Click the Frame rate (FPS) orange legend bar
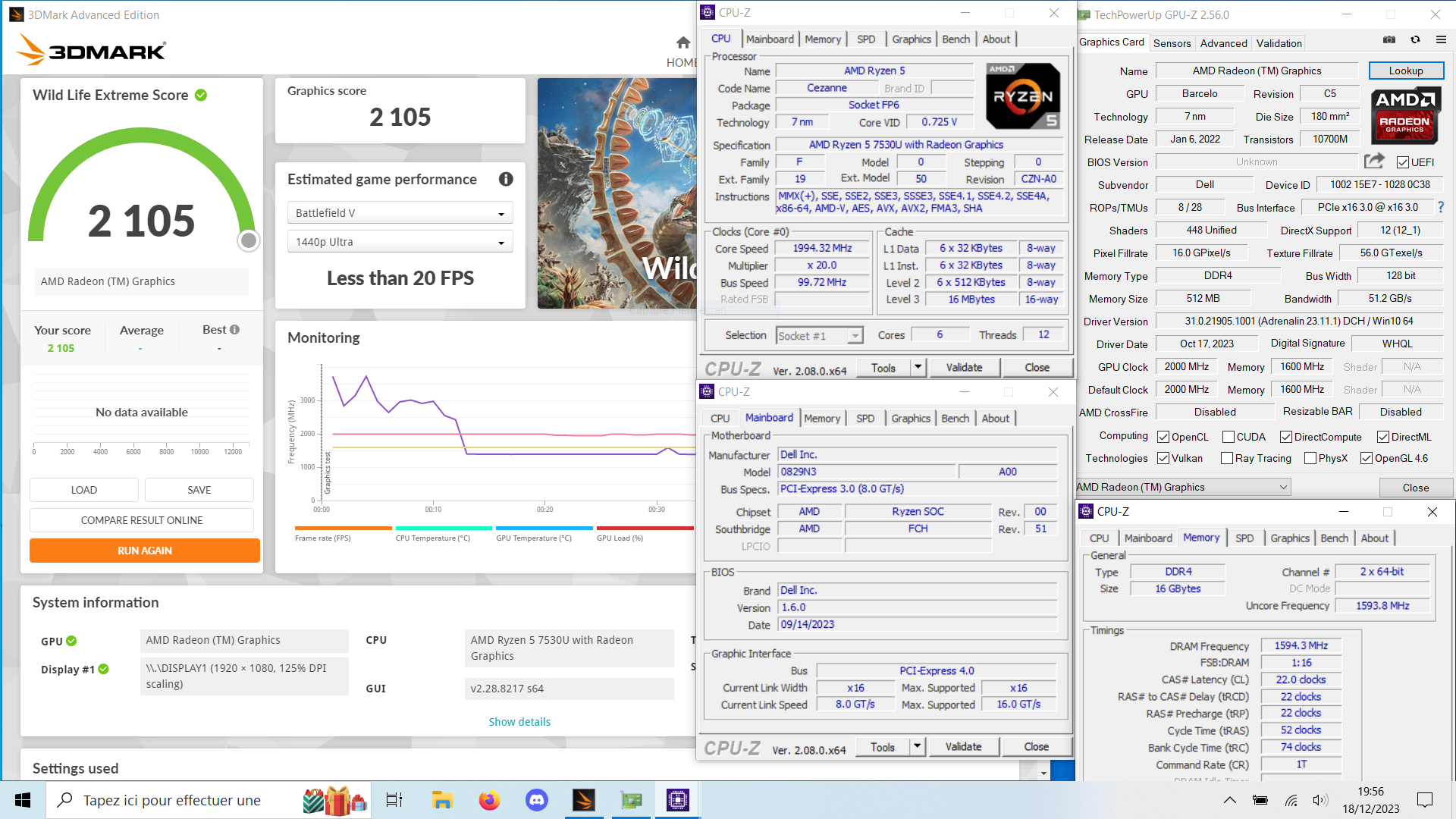 point(343,528)
